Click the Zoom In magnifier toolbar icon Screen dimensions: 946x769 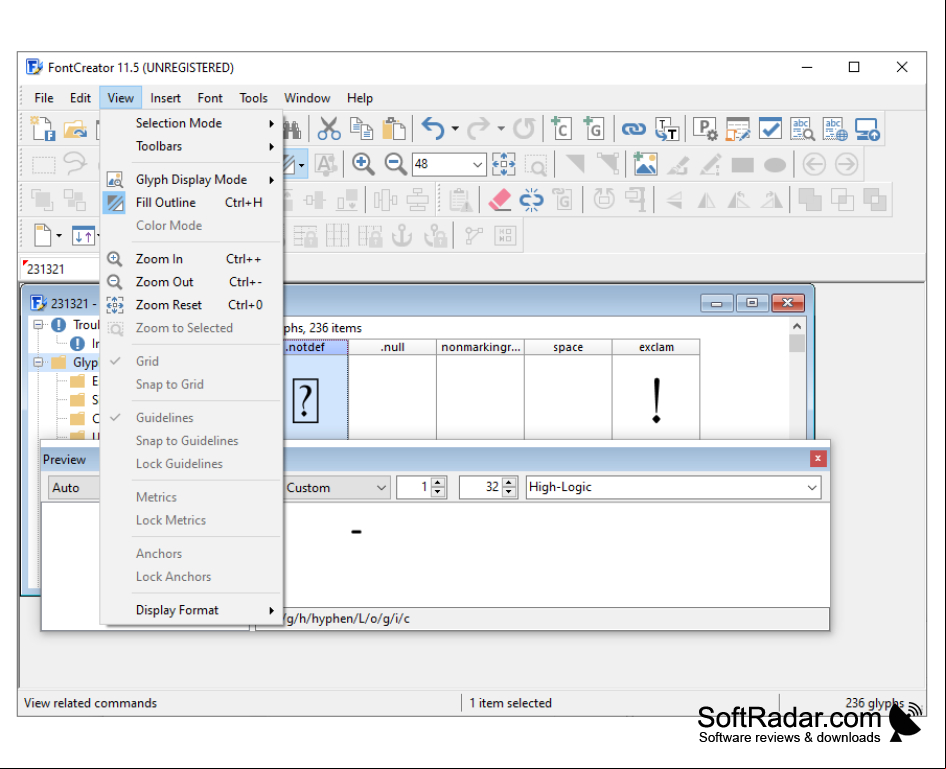pyautogui.click(x=363, y=164)
